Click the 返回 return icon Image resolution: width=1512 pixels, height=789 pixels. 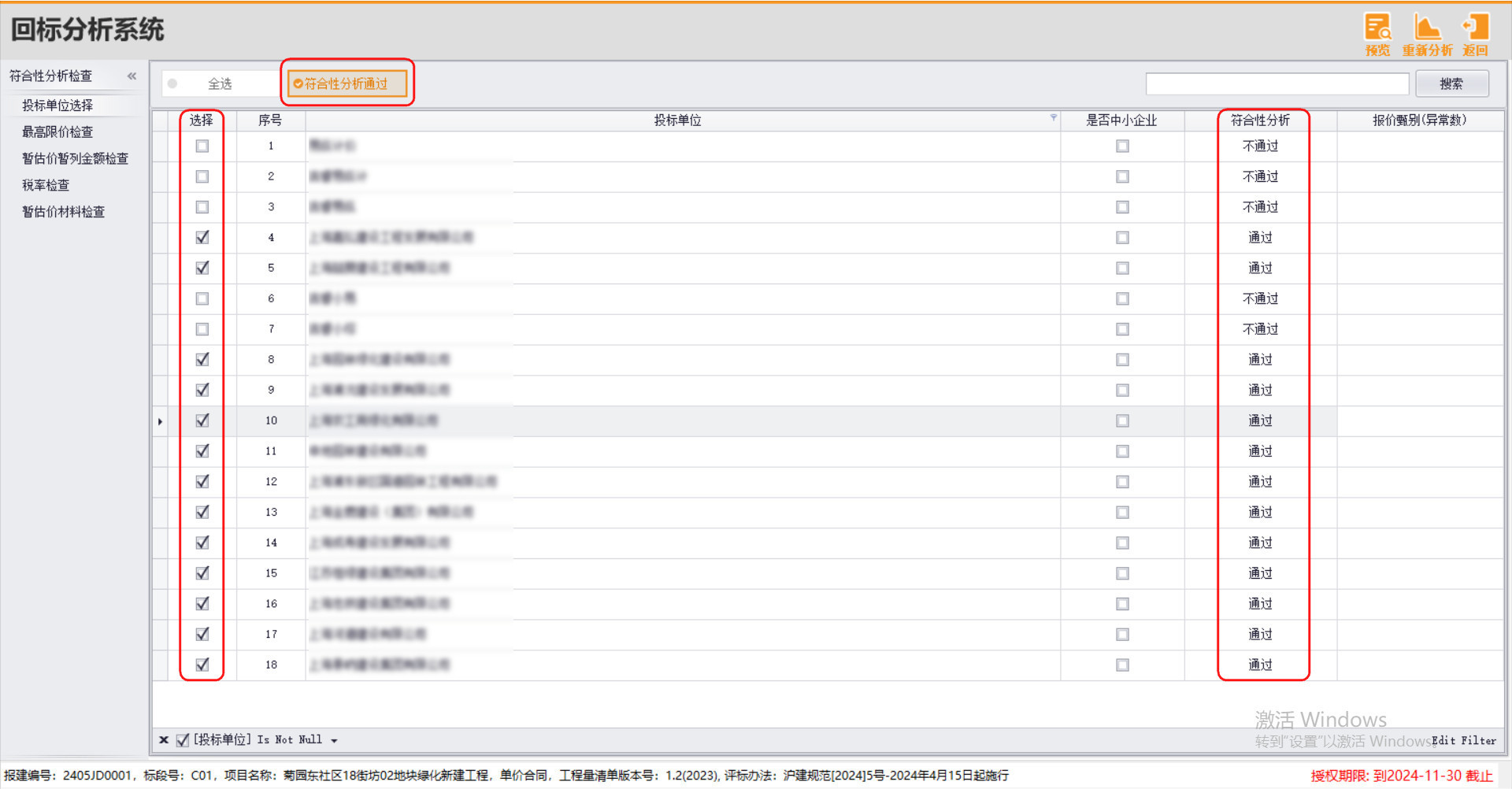[1475, 35]
